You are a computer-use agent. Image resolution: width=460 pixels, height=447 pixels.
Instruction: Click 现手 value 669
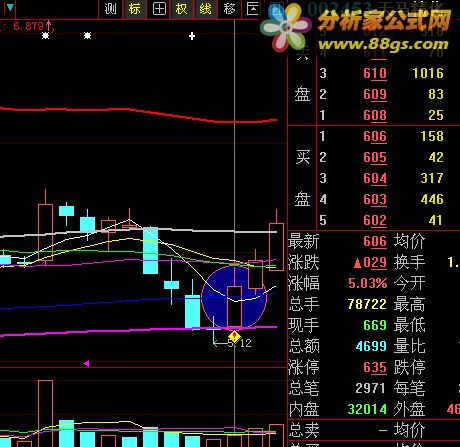(375, 325)
